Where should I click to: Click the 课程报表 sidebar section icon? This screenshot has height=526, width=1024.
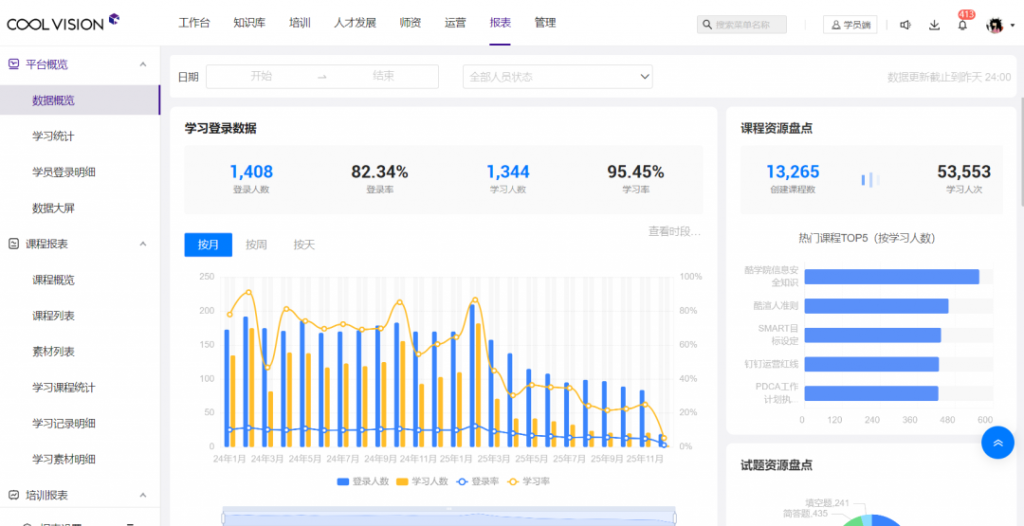point(14,243)
